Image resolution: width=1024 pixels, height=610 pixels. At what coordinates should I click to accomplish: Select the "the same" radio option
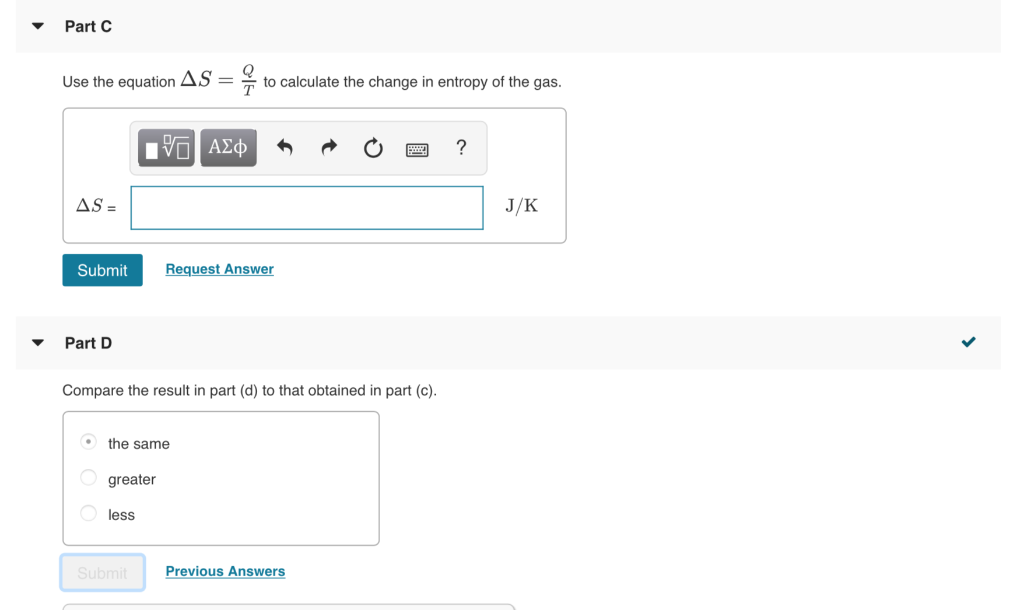point(88,442)
